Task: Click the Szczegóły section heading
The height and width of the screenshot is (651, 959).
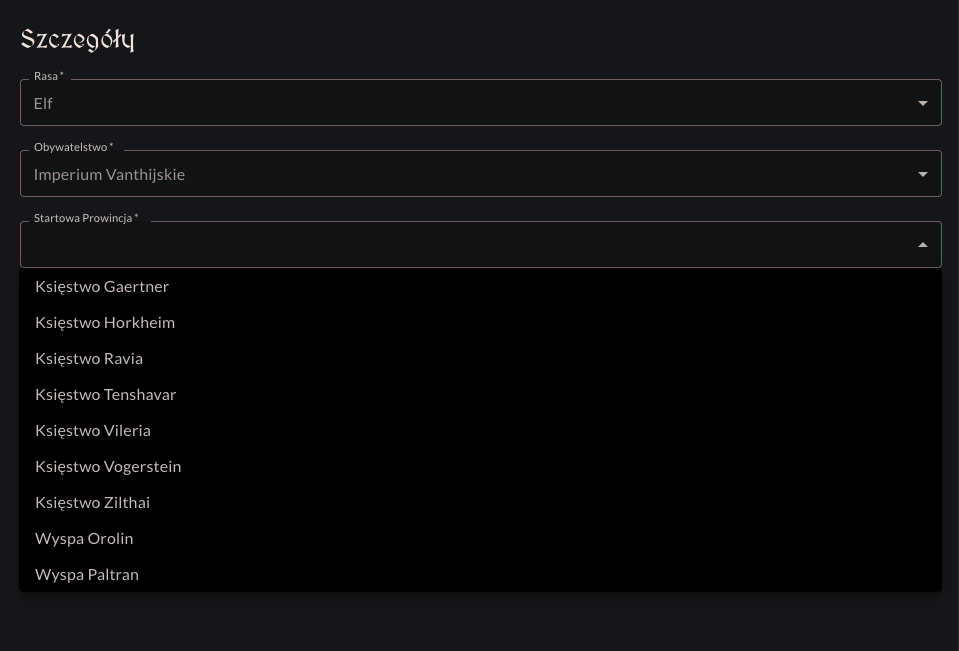Action: click(x=77, y=39)
